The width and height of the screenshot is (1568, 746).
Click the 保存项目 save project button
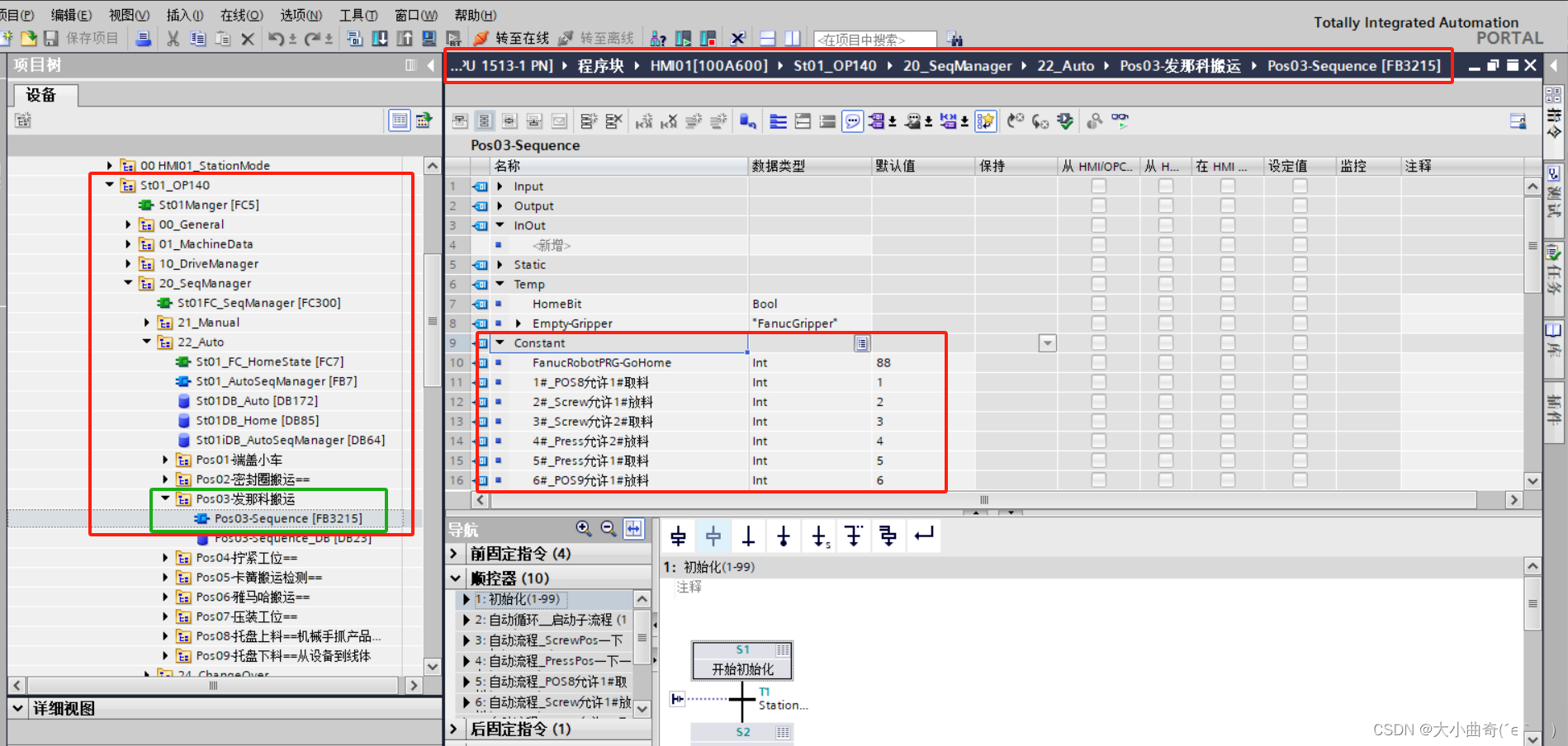tap(82, 38)
